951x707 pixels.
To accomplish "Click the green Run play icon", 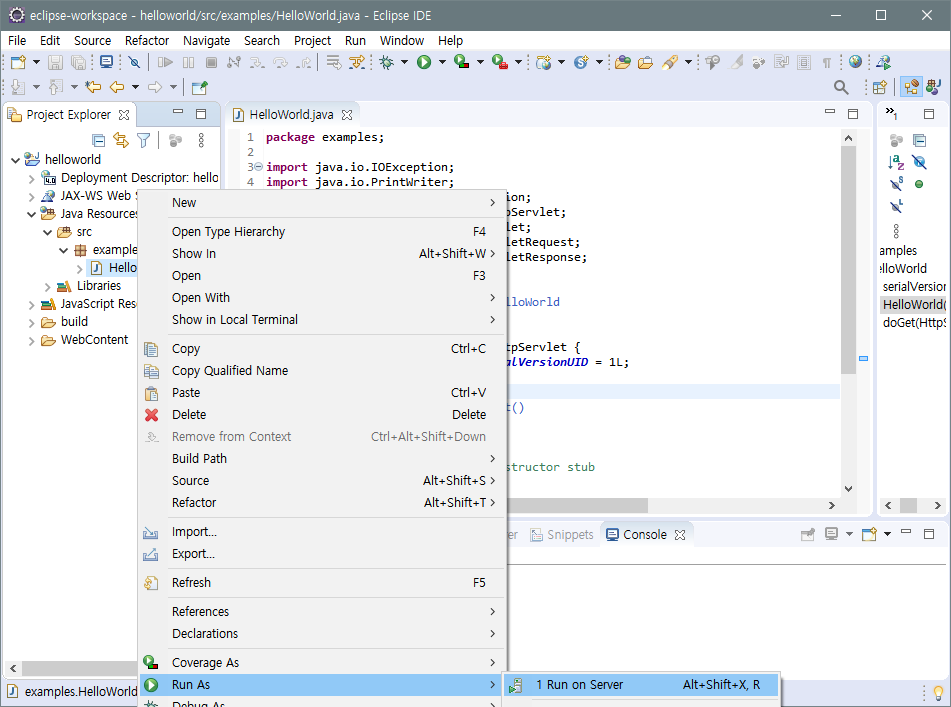I will click(424, 62).
